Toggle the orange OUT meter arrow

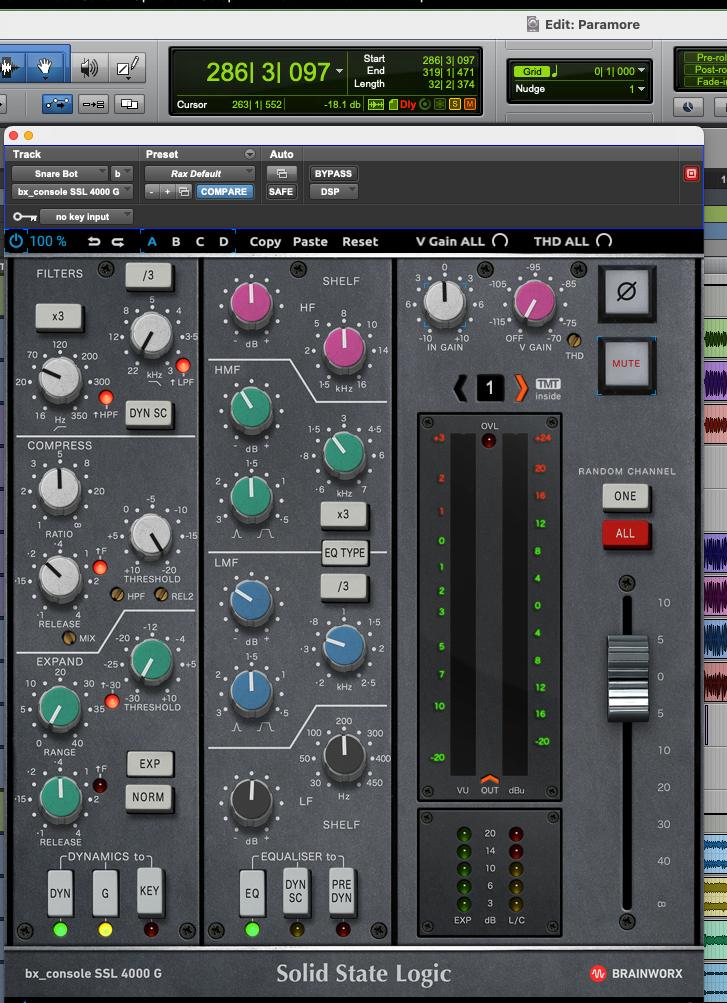point(490,778)
